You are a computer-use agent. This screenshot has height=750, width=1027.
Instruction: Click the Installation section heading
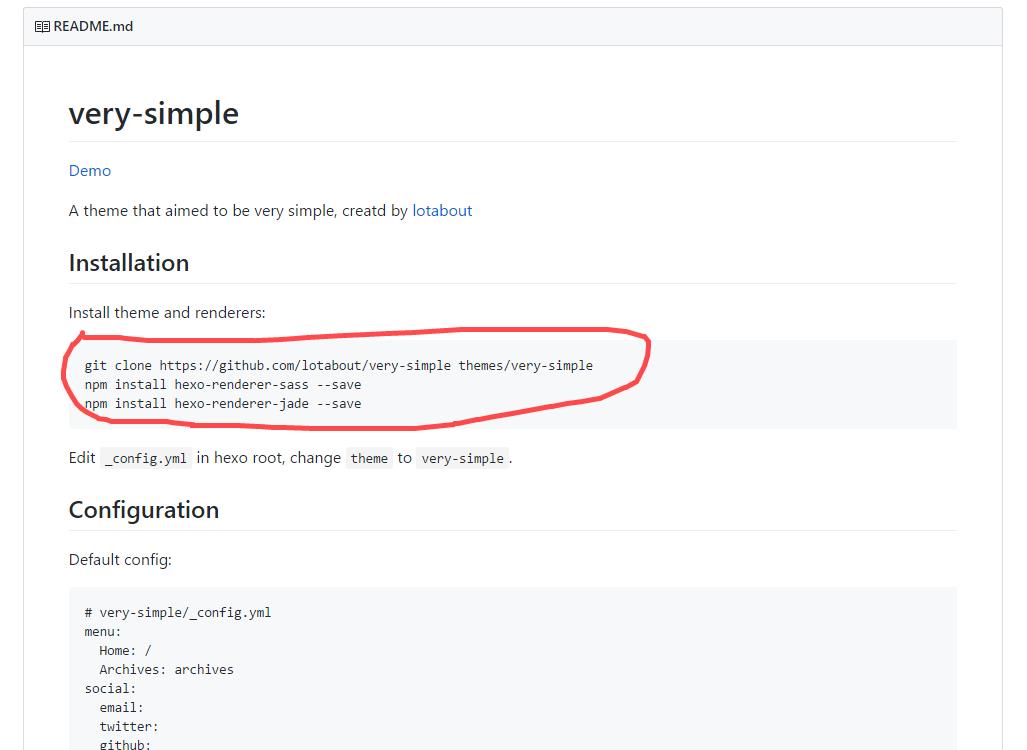(129, 263)
